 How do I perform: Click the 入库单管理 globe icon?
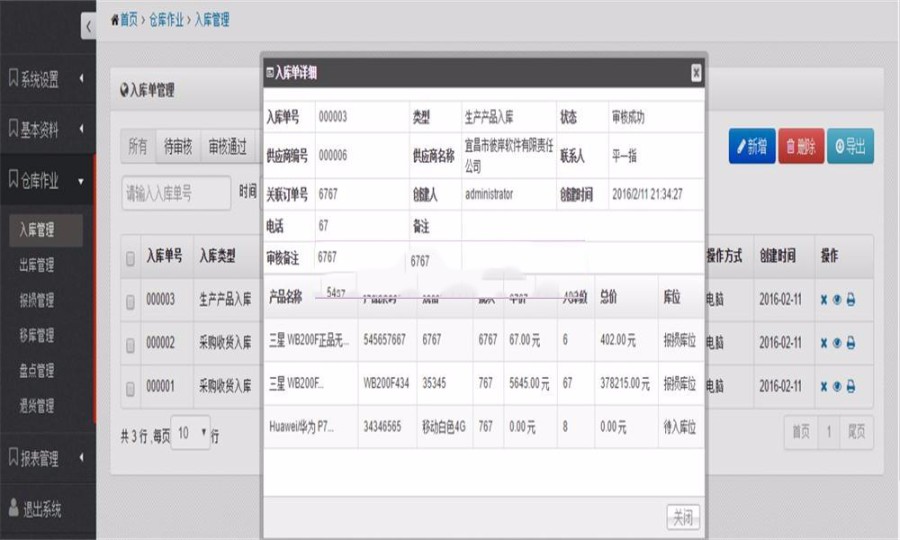tap(124, 90)
